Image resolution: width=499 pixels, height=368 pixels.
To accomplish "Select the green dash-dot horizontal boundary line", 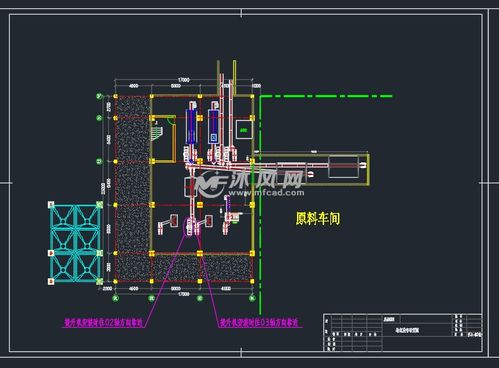I will tap(326, 96).
